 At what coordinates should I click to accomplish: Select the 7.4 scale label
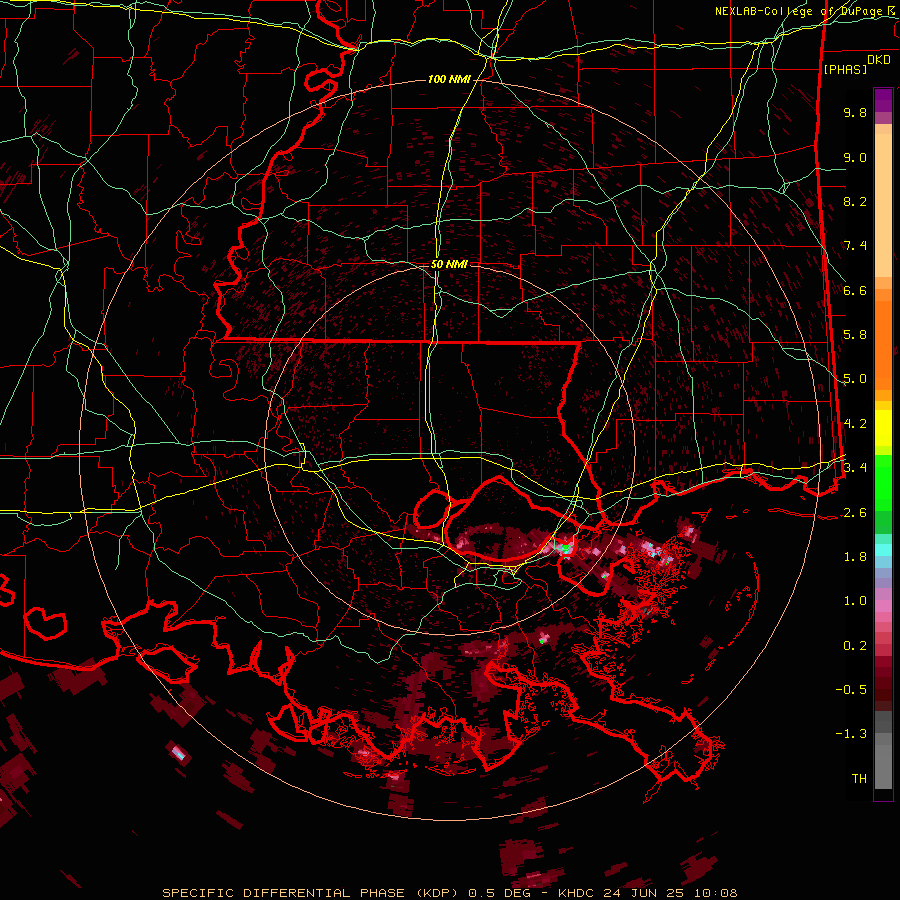pos(855,246)
